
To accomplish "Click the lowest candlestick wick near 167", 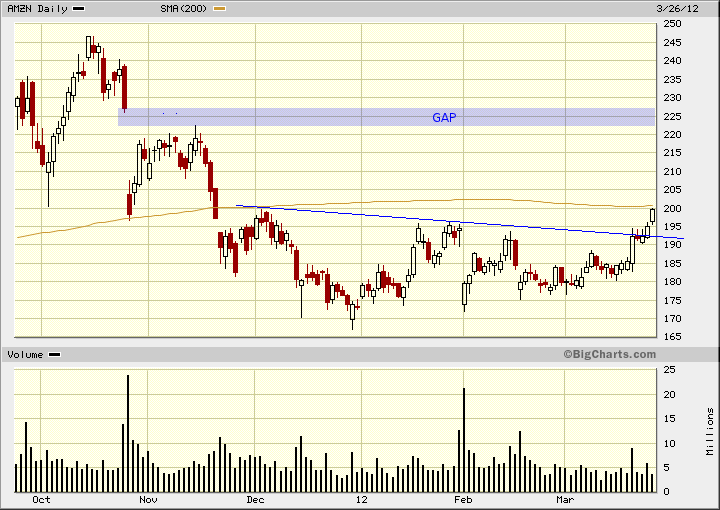I will [353, 316].
